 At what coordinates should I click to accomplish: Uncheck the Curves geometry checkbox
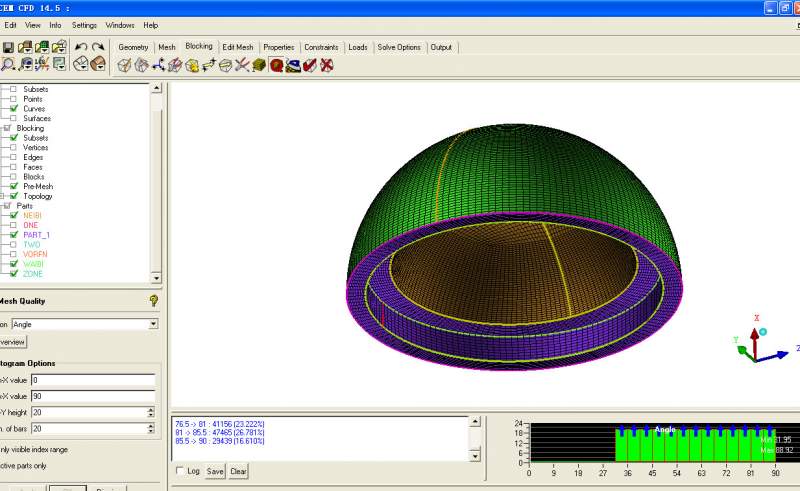pyautogui.click(x=14, y=109)
